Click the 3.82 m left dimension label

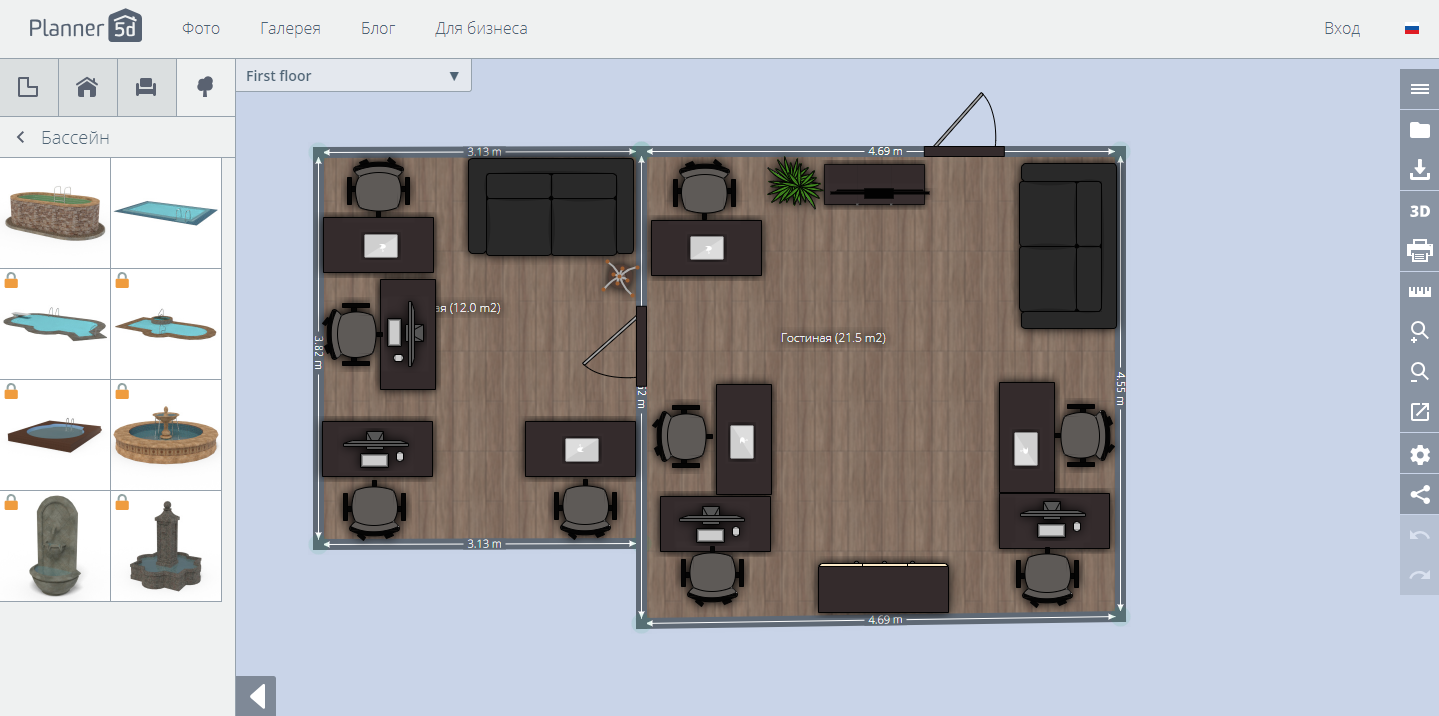click(x=318, y=352)
